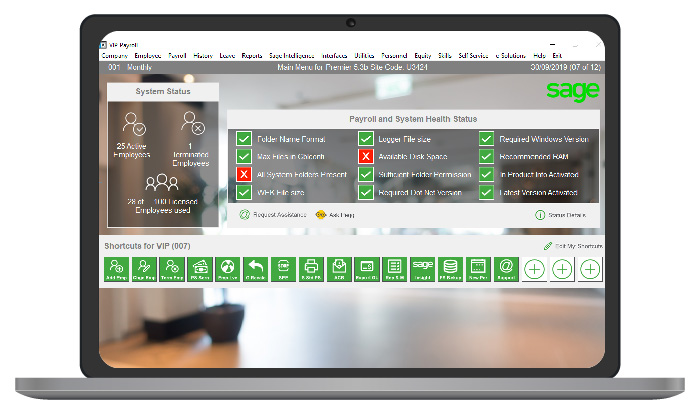Image resolution: width=700 pixels, height=414 pixels.
Task: Click the '001 Monthly' company text
Action: pos(130,67)
